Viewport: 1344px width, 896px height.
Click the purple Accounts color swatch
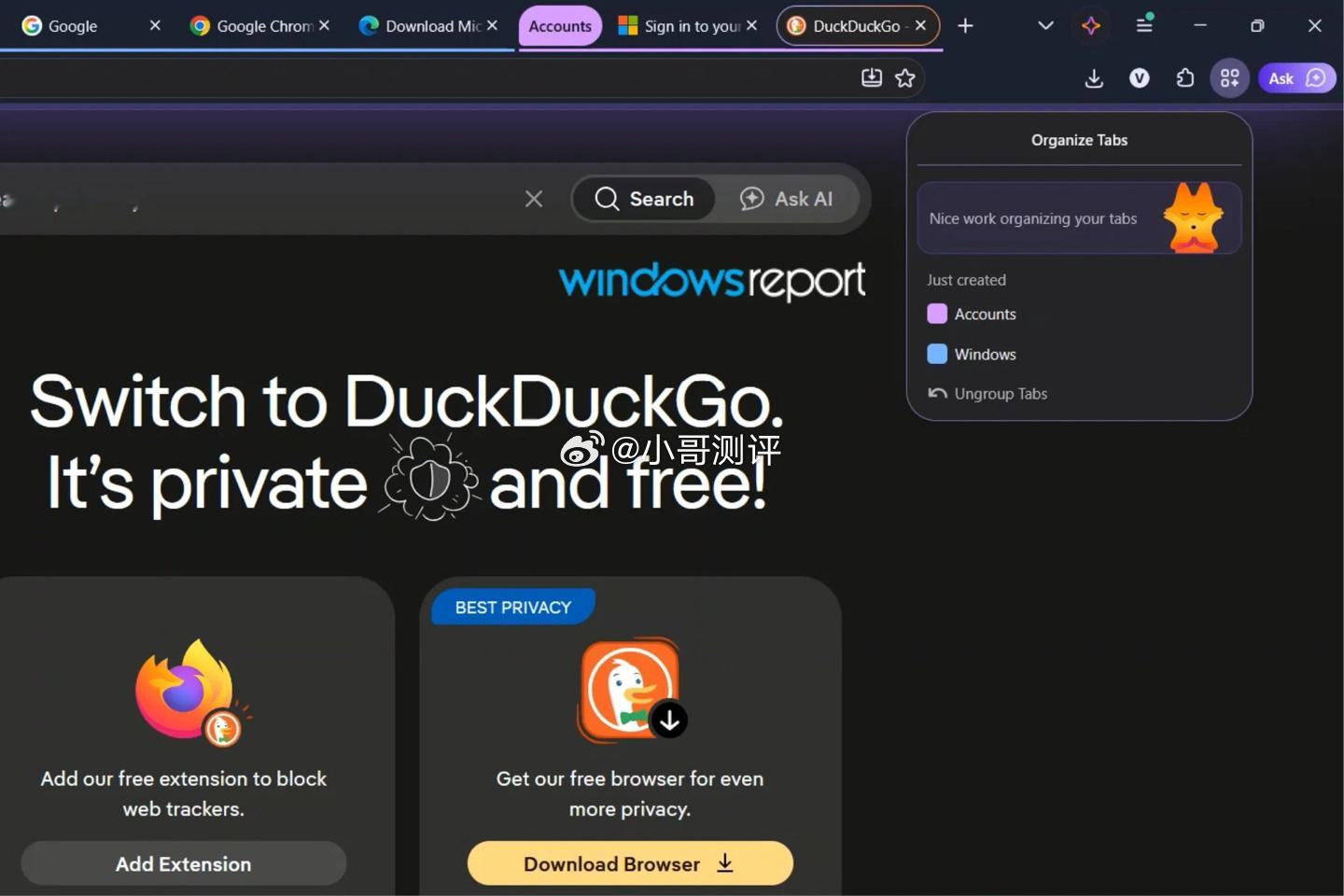point(937,315)
